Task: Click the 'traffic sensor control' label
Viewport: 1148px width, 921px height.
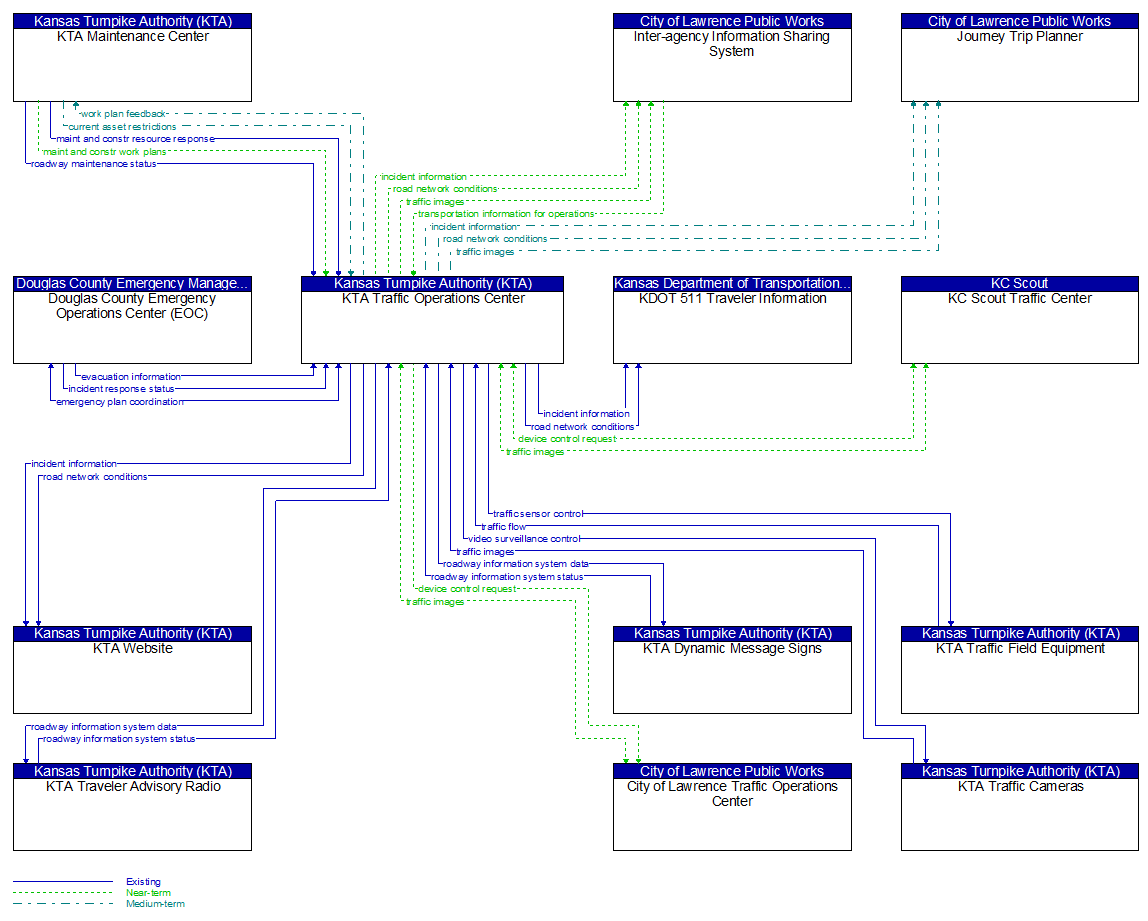Action: coord(538,514)
